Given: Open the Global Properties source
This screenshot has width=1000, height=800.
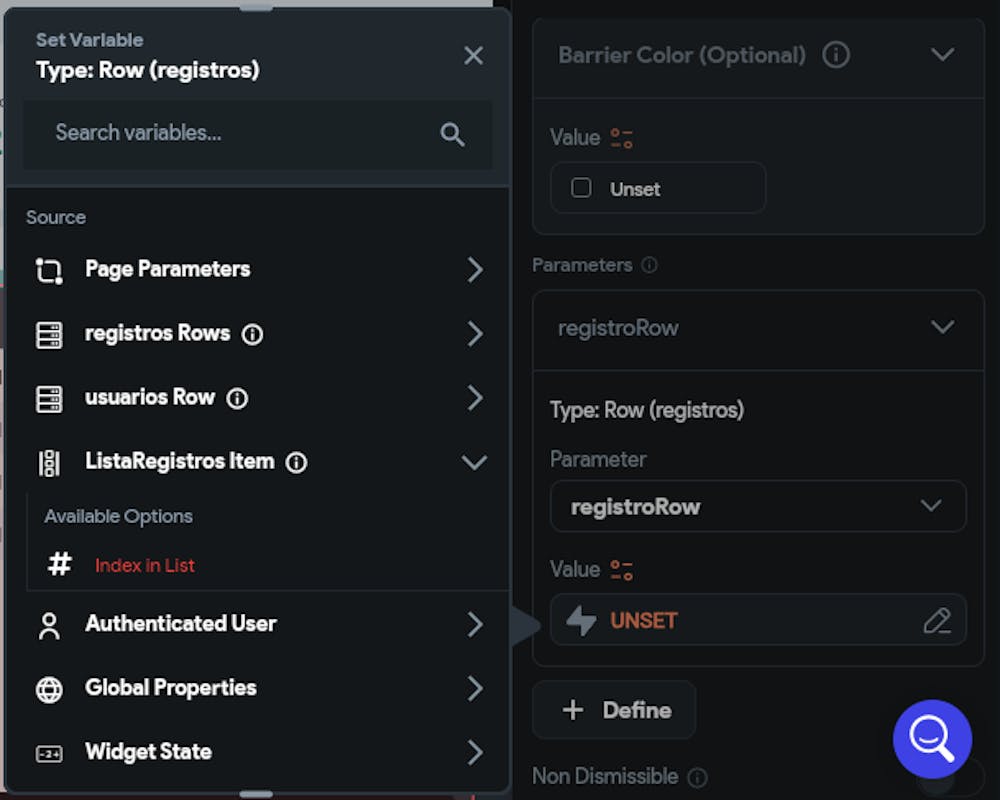Looking at the screenshot, I should point(257,688).
